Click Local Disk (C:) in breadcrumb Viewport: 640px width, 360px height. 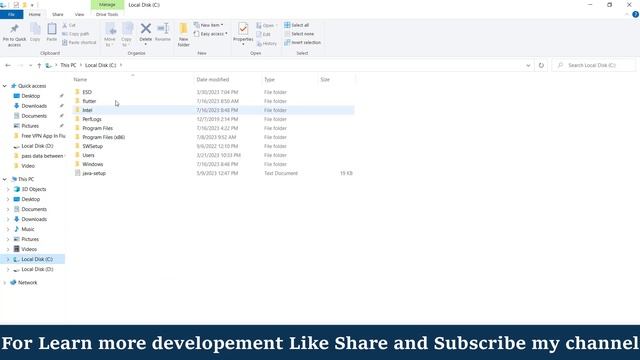(100, 65)
